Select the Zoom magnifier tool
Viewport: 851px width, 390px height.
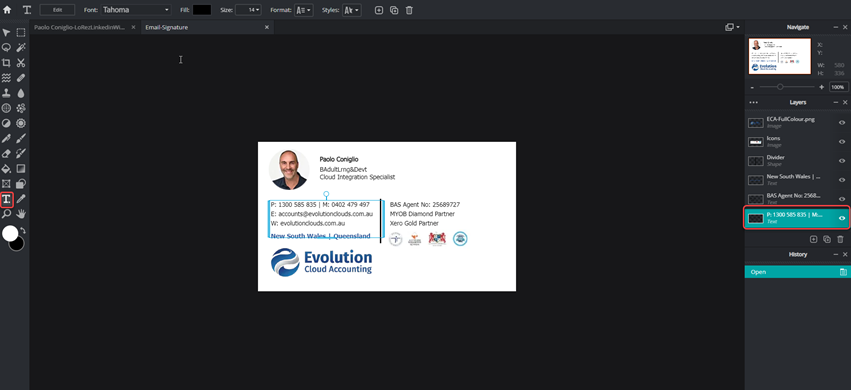(7, 214)
